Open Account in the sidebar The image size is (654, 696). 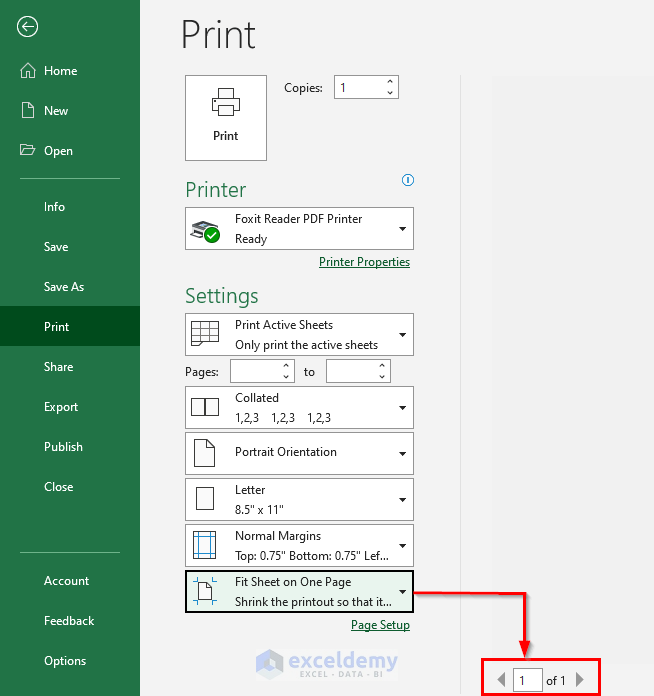(70, 581)
